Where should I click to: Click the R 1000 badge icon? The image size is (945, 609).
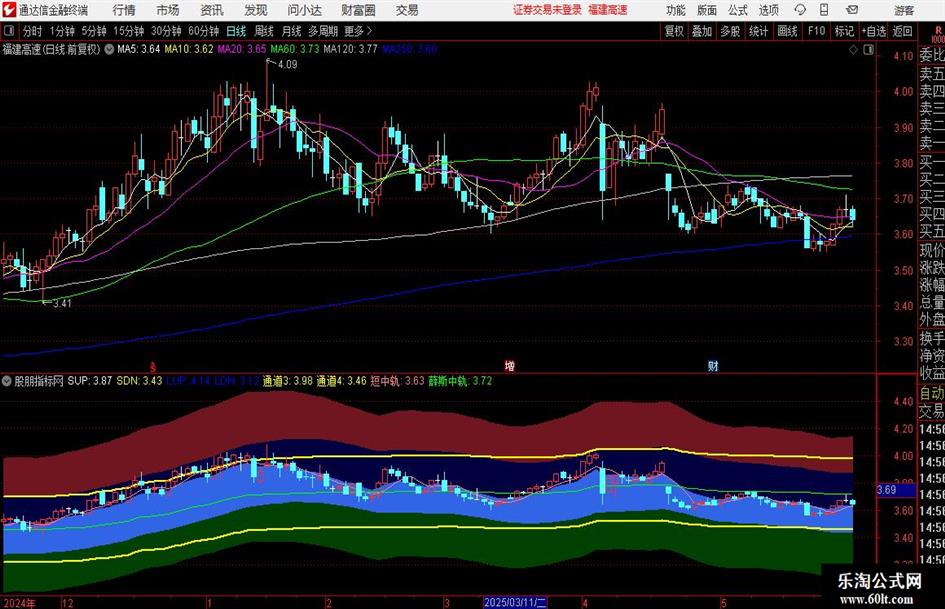[937, 34]
